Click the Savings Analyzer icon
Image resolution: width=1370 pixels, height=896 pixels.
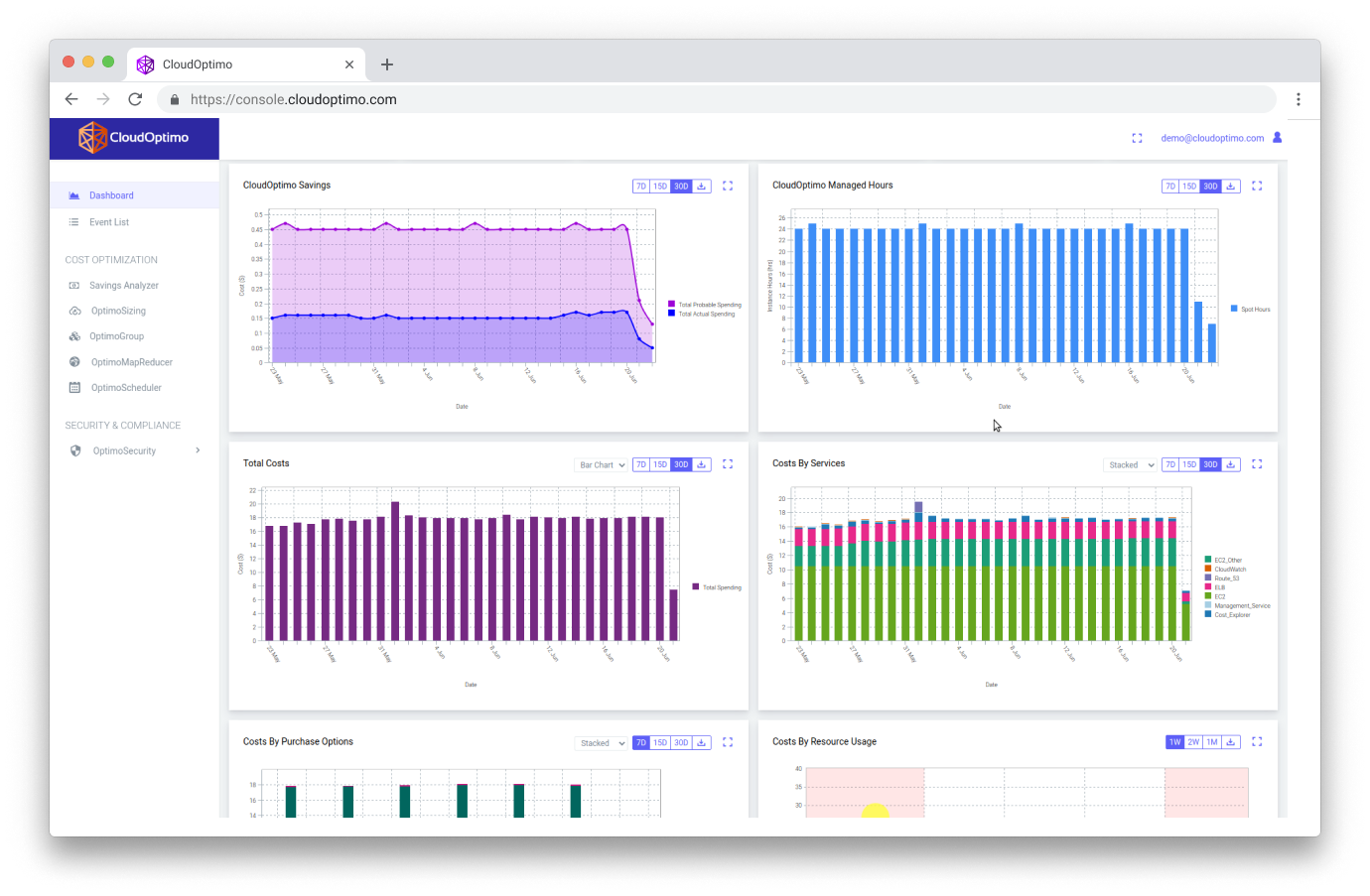74,286
